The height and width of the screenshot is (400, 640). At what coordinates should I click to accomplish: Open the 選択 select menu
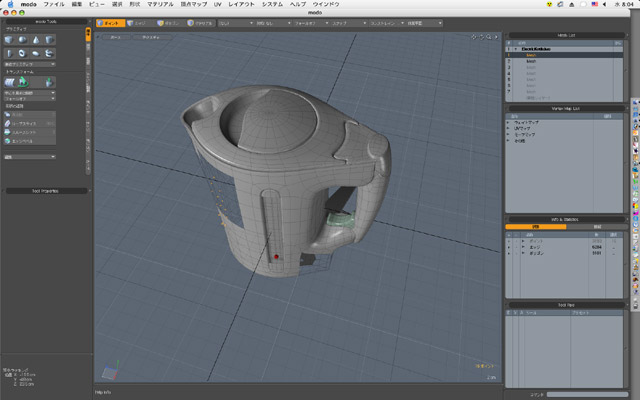point(117,4)
